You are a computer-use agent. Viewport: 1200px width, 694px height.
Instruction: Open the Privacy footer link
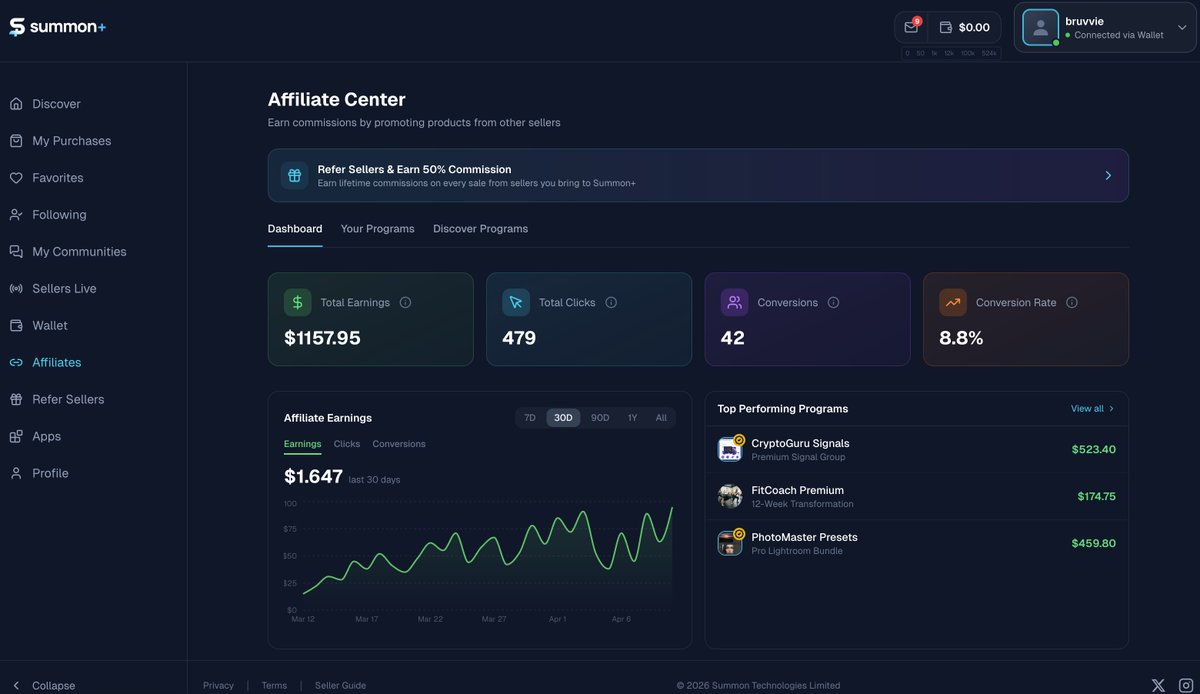[218, 686]
